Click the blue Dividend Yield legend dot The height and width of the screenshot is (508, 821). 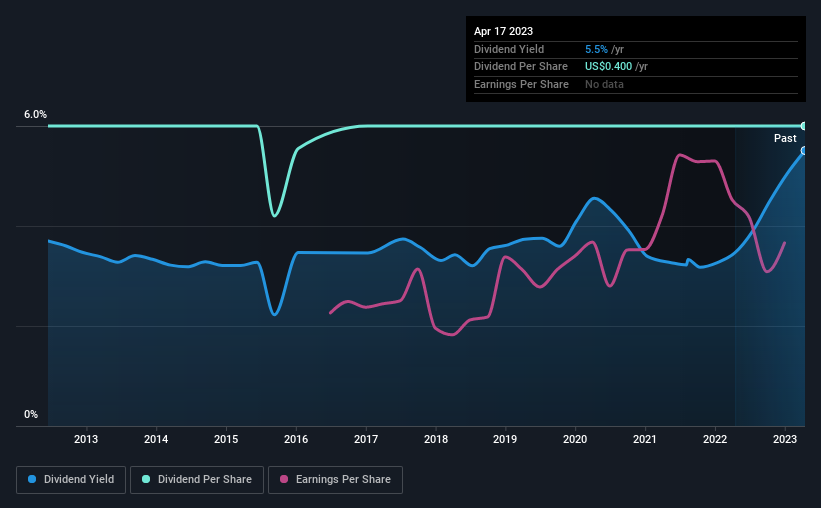32,479
